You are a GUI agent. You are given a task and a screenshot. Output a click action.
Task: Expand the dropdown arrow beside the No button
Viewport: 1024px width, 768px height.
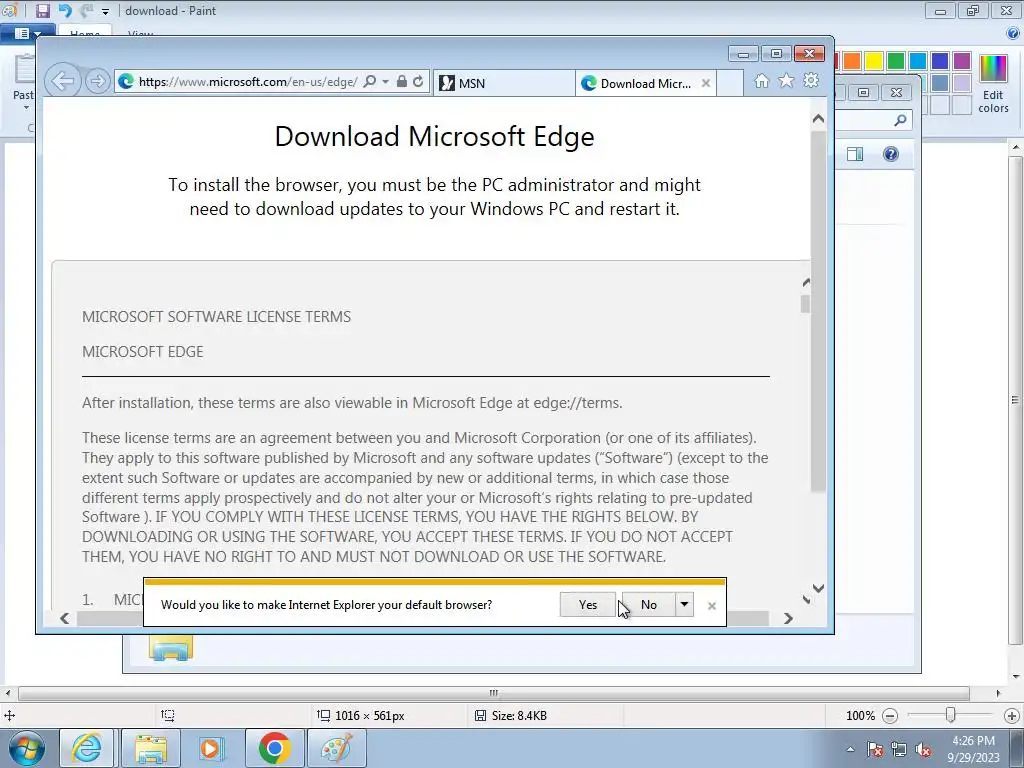pos(684,605)
